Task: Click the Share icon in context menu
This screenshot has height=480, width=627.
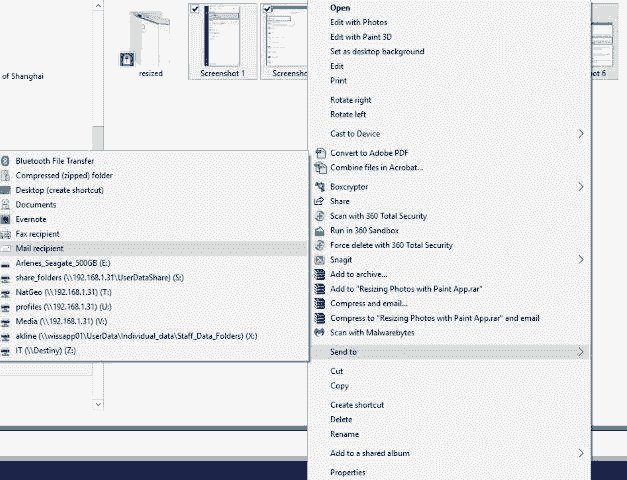Action: pos(319,201)
